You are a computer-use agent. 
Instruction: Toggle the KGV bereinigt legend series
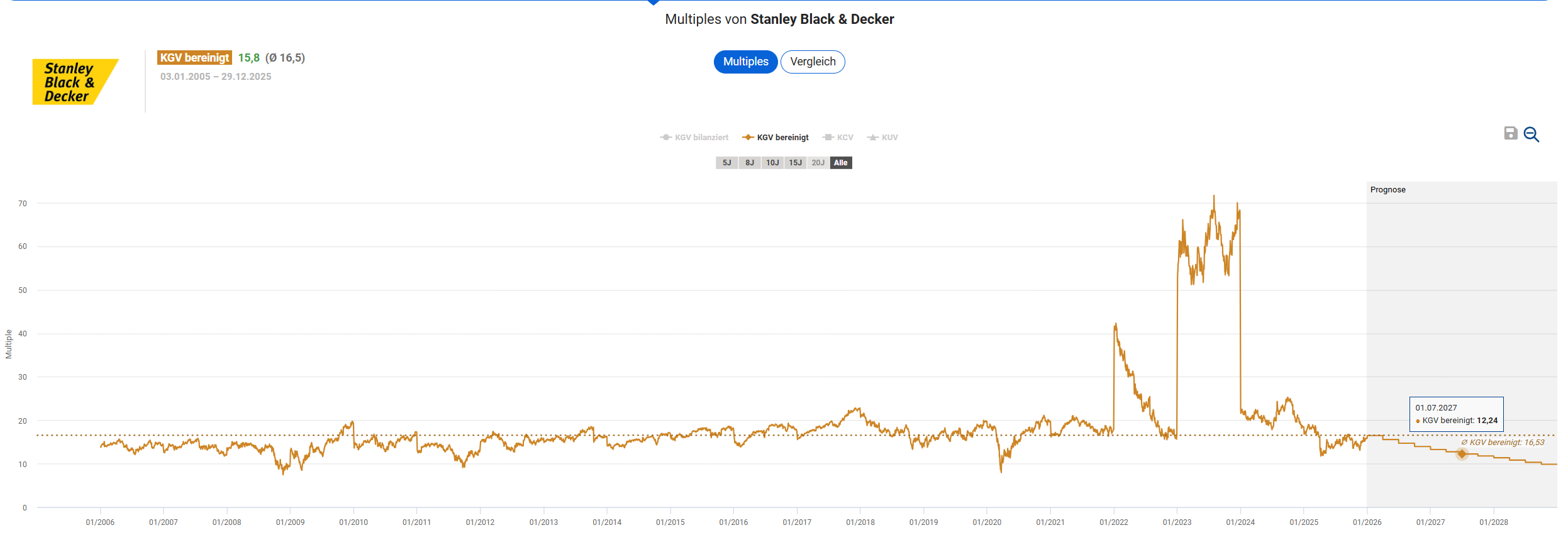(776, 138)
